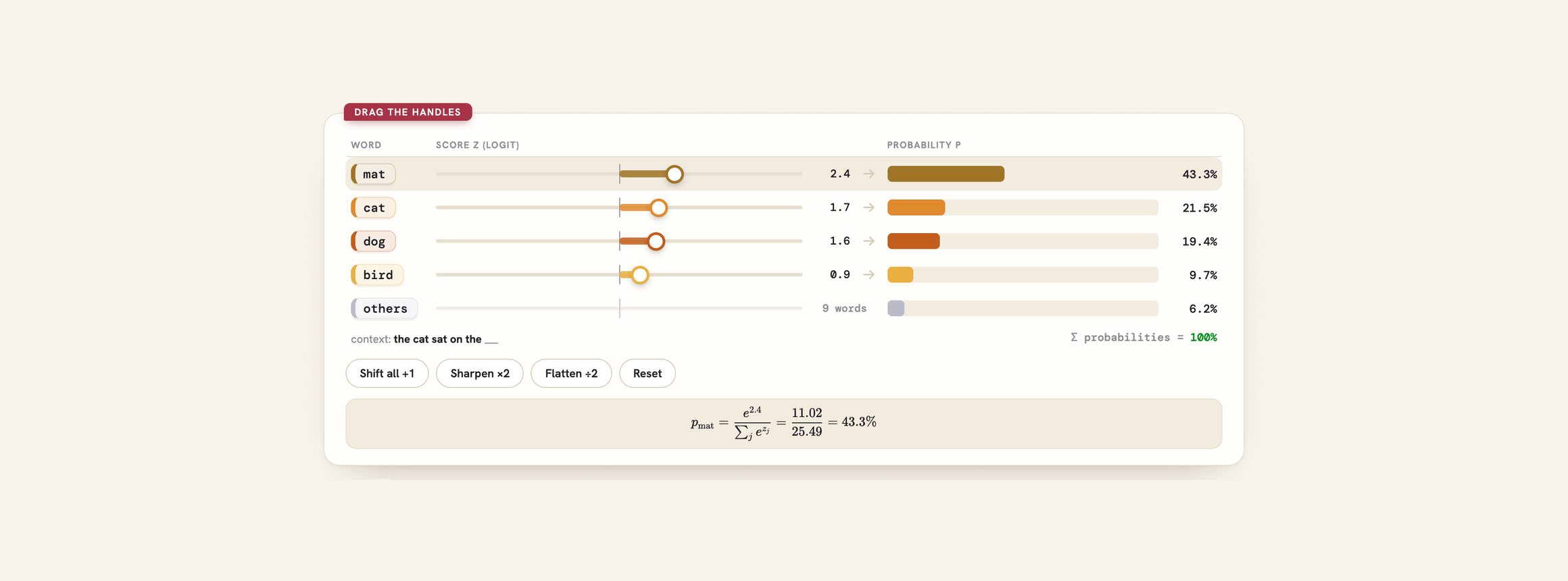Select the others word chip
1568x581 pixels.
[385, 309]
